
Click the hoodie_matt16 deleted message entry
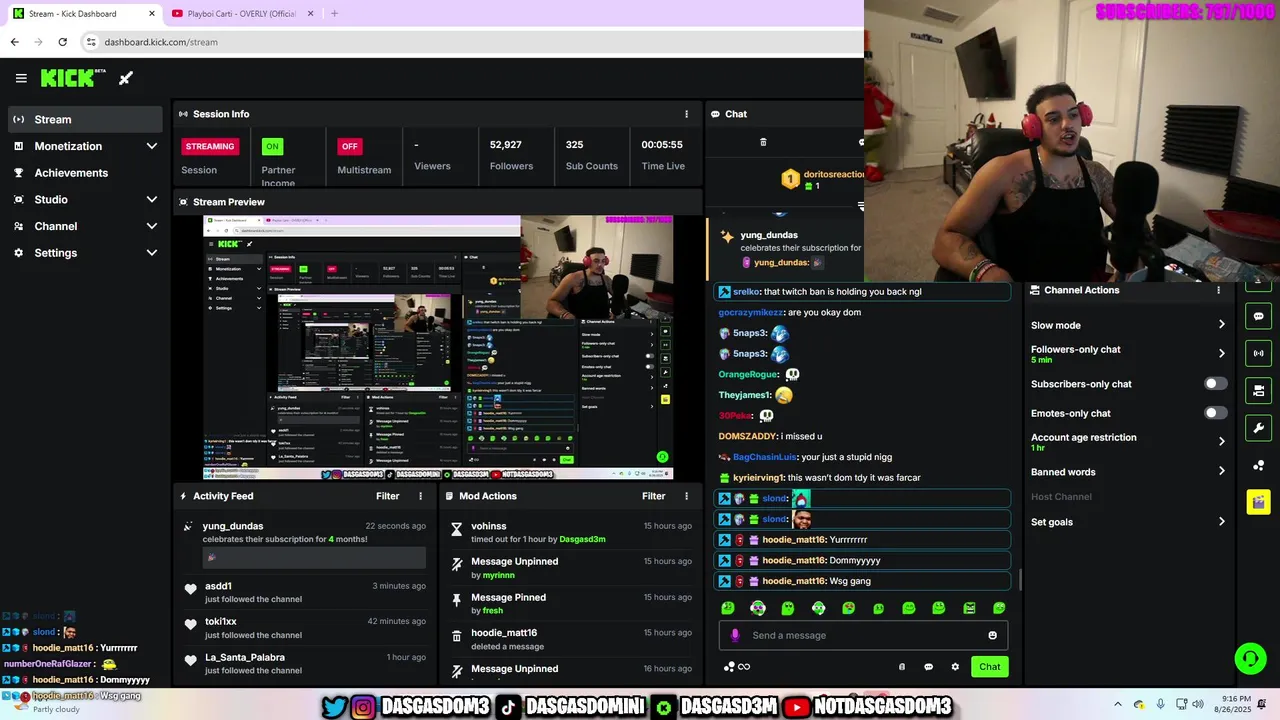coord(570,639)
